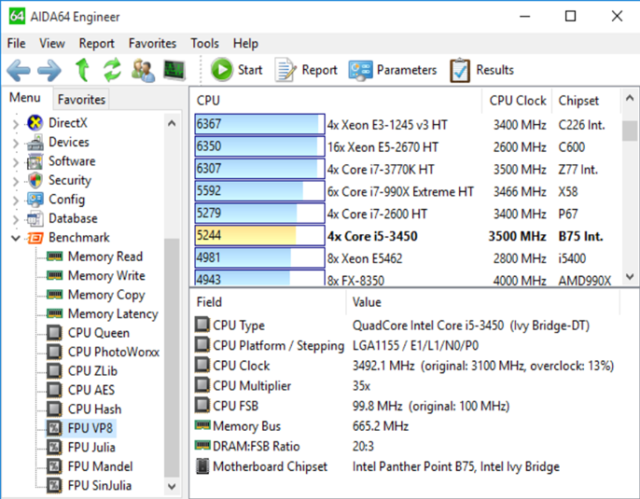Expand the Devices tree node
The image size is (640, 499).
(16, 143)
